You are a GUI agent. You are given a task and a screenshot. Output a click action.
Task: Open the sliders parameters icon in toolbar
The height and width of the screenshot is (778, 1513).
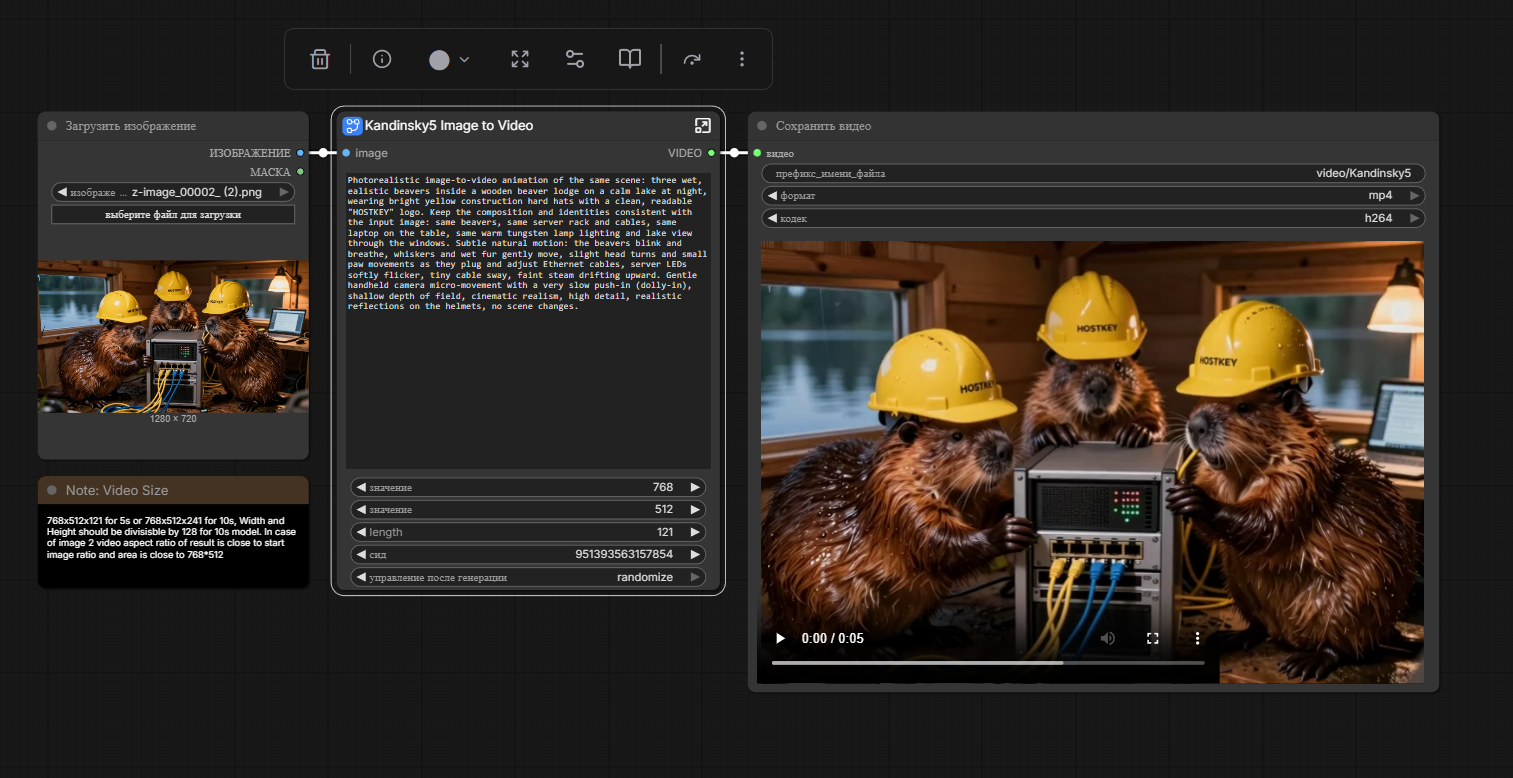point(575,59)
